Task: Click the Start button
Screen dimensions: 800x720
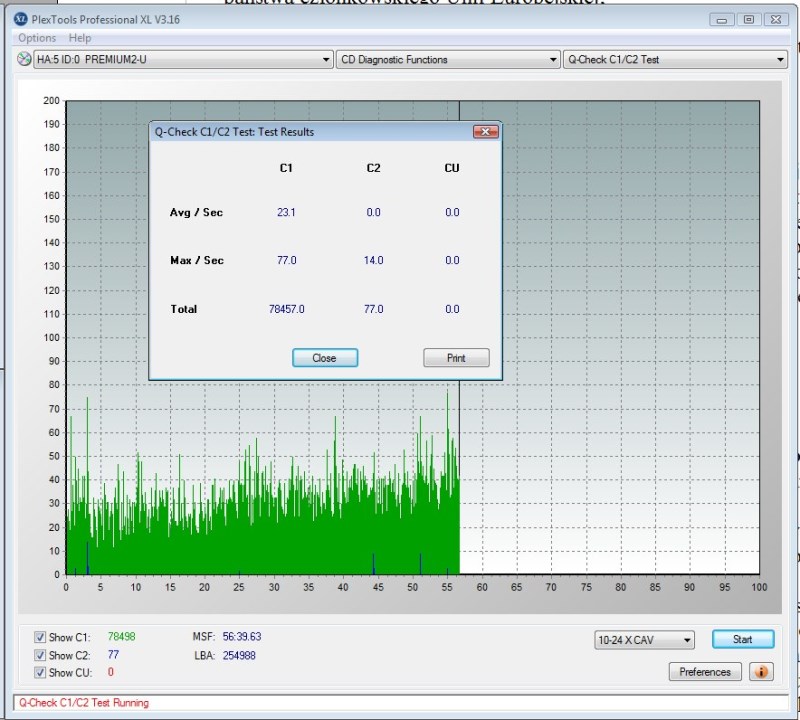Action: pos(743,639)
